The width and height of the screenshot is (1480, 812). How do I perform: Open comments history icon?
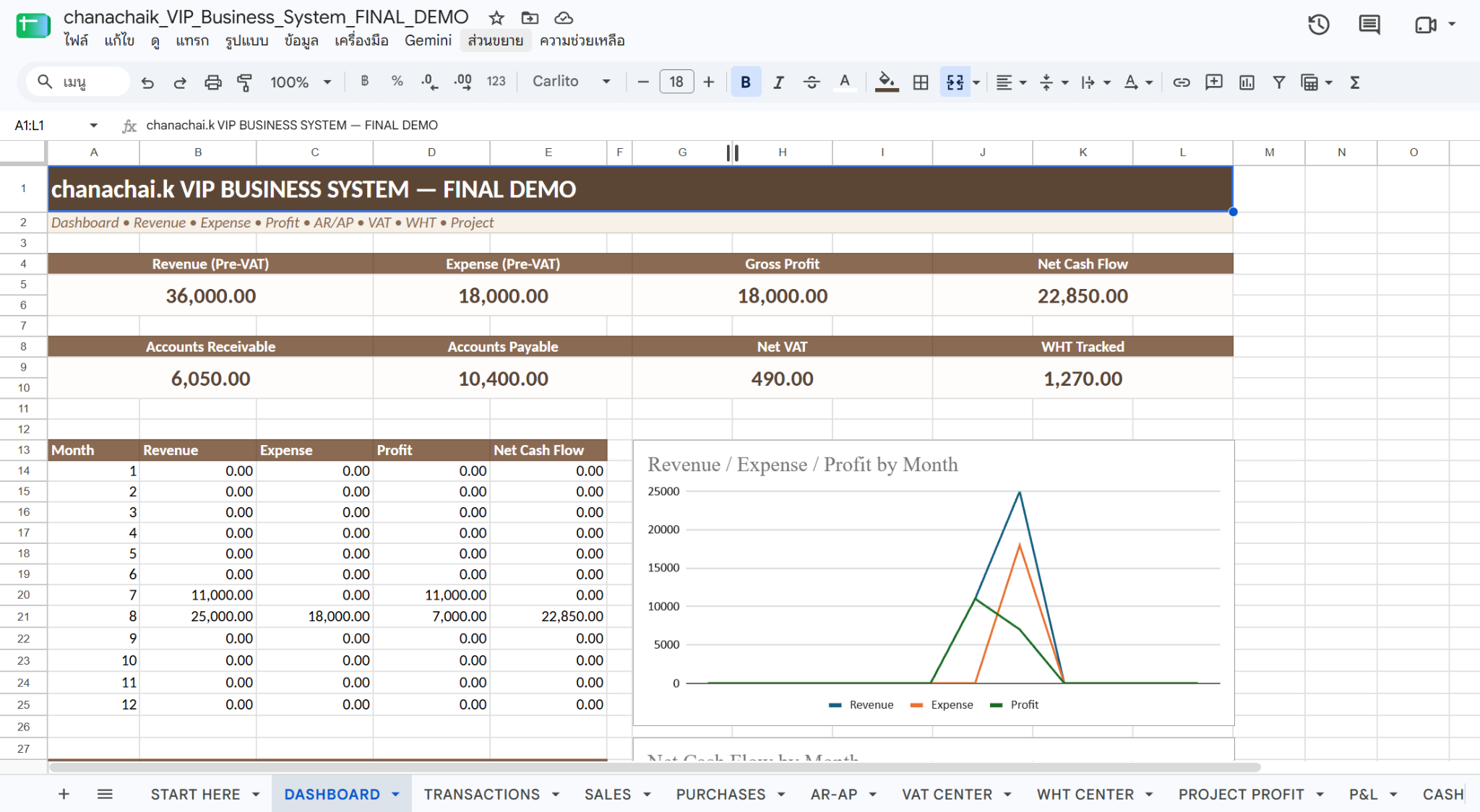point(1369,25)
